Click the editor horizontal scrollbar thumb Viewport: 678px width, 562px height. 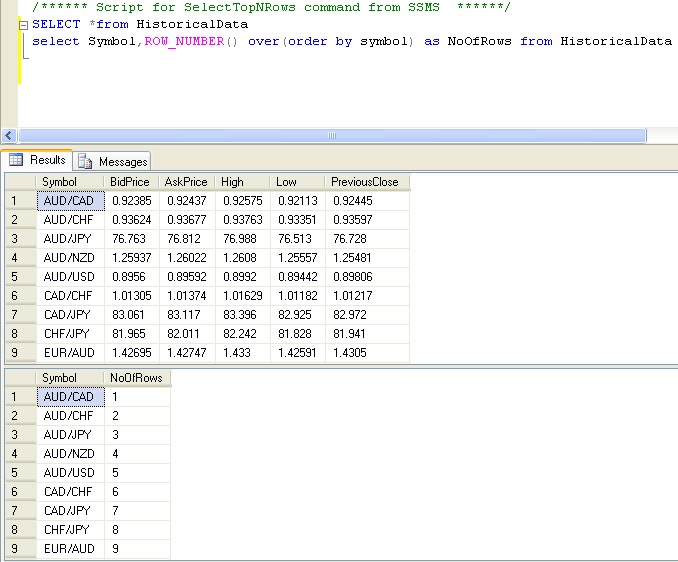(x=332, y=136)
